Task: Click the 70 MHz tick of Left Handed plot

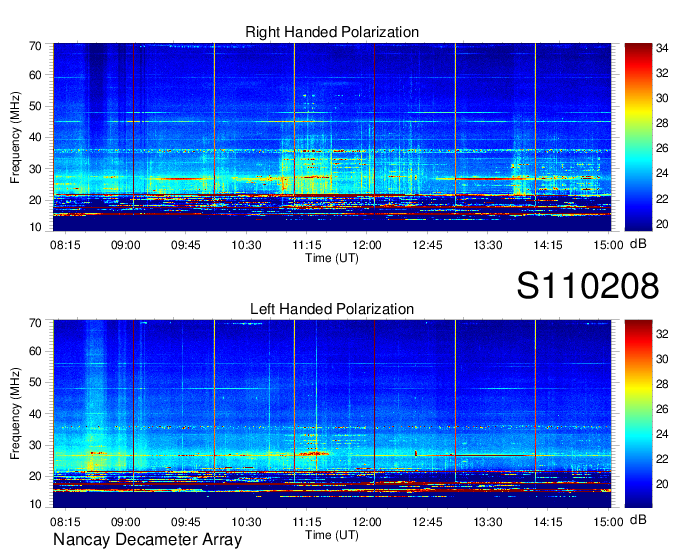Action: 35,323
